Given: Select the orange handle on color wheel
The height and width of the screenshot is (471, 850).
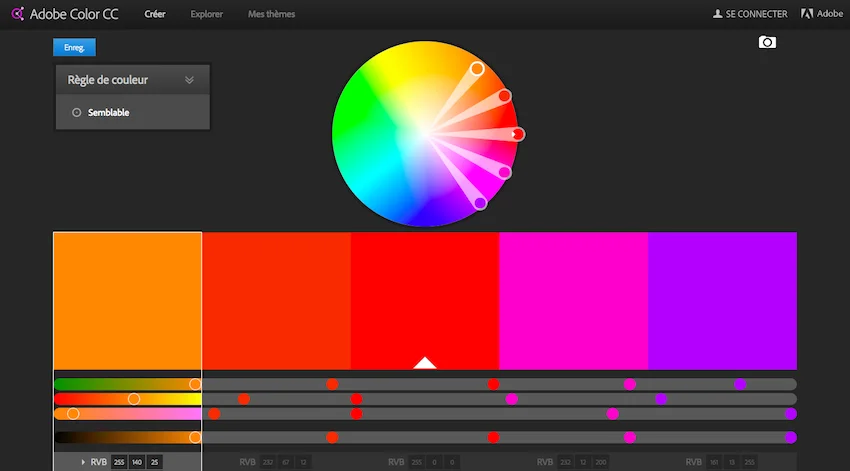Looking at the screenshot, I should tap(477, 69).
